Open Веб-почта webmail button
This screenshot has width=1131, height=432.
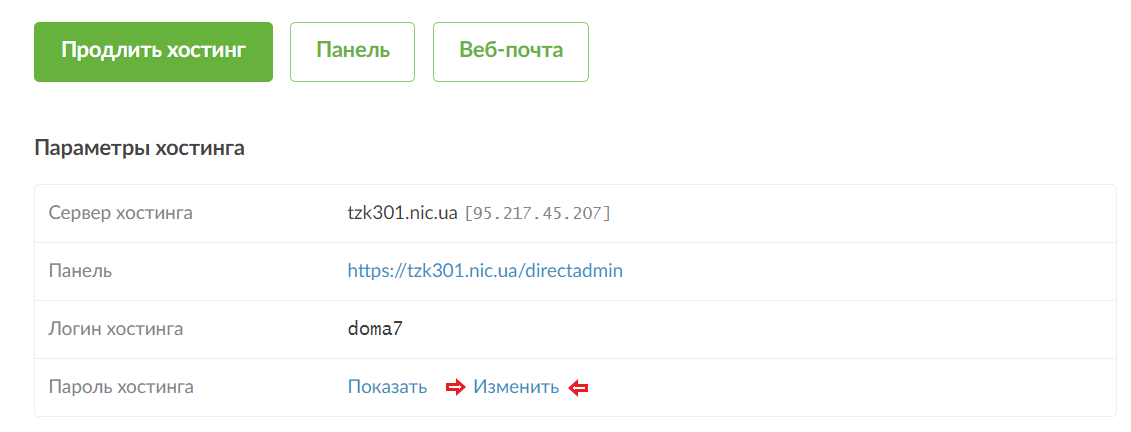click(x=511, y=52)
